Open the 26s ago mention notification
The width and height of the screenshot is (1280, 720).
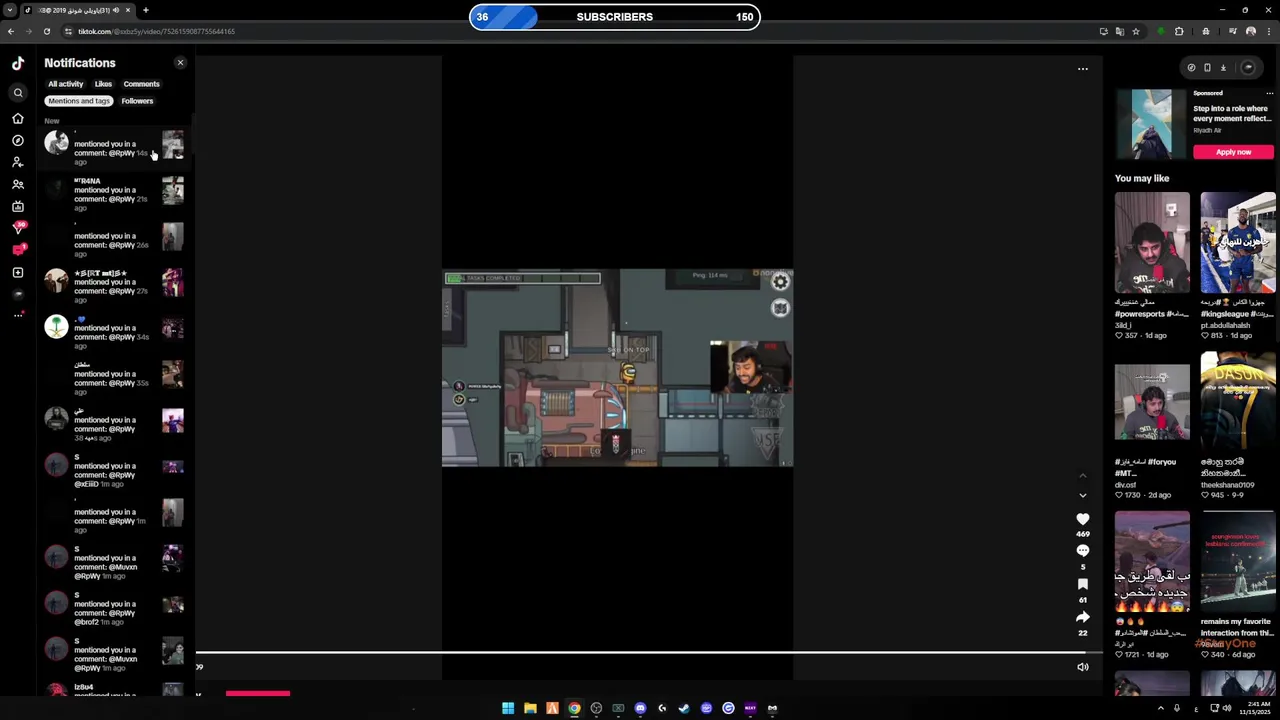114,238
